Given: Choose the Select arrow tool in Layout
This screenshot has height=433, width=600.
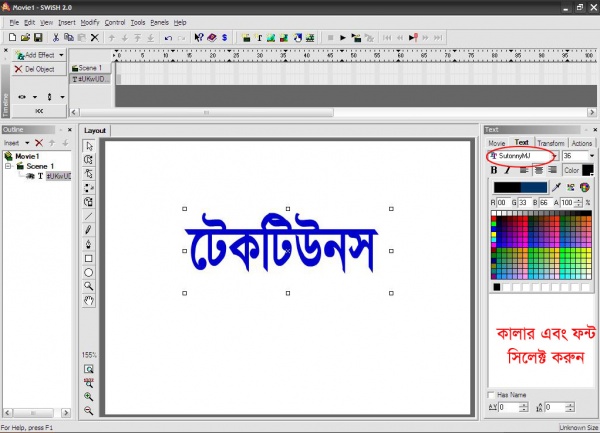Looking at the screenshot, I should coord(89,146).
